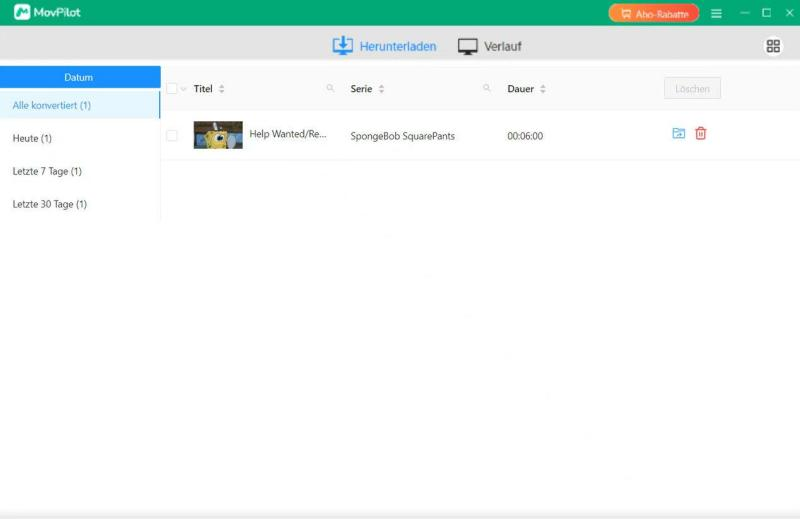Click the Löschen button
Image resolution: width=800 pixels, height=519 pixels.
[x=692, y=88]
